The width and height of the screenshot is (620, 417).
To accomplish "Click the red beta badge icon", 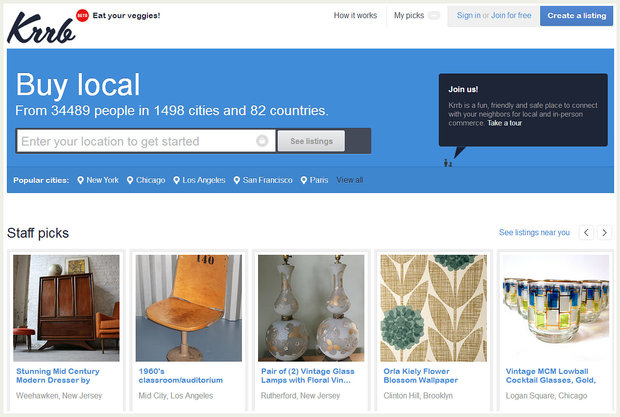I will [x=82, y=16].
